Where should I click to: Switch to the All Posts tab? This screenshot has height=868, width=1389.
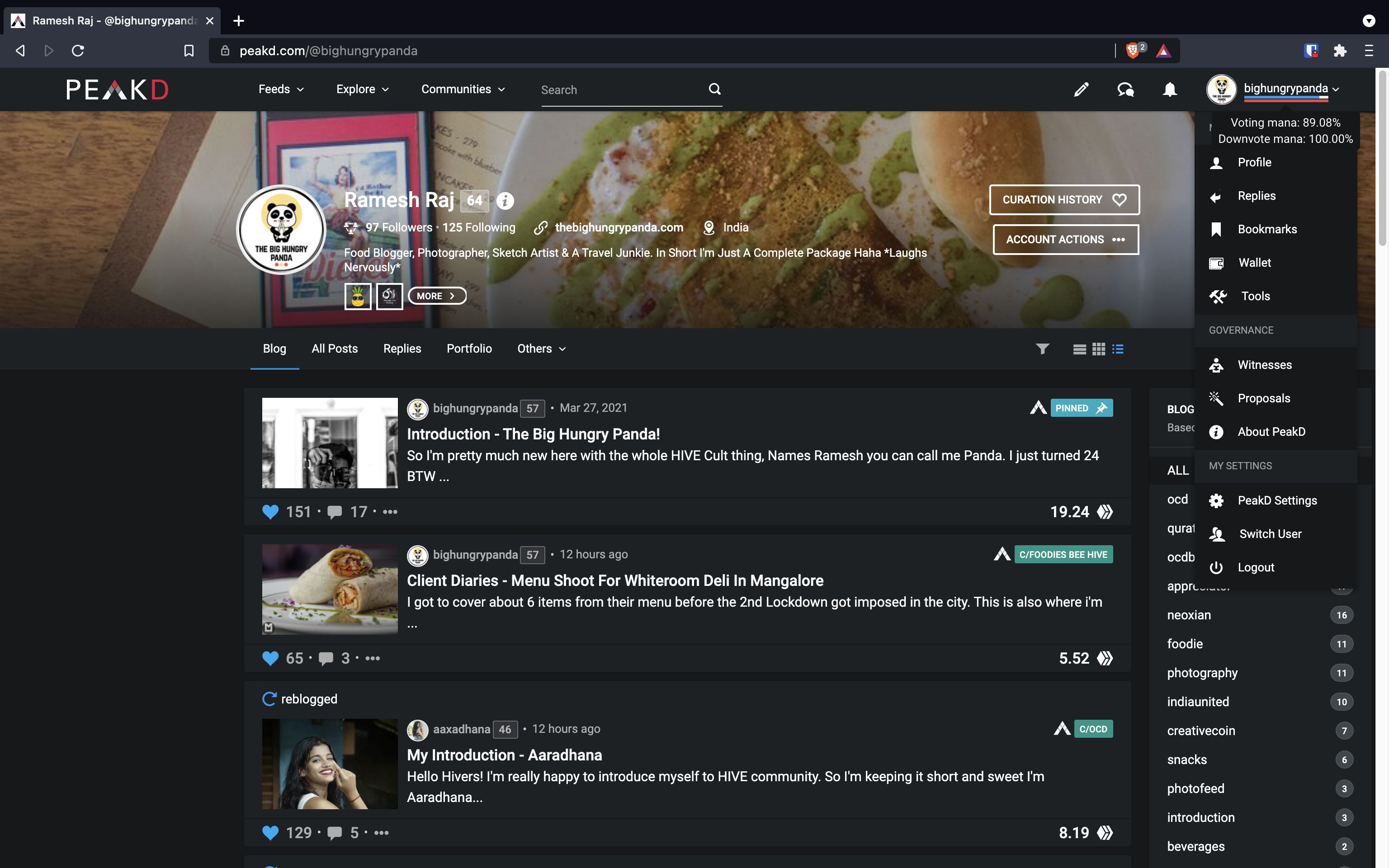point(334,349)
